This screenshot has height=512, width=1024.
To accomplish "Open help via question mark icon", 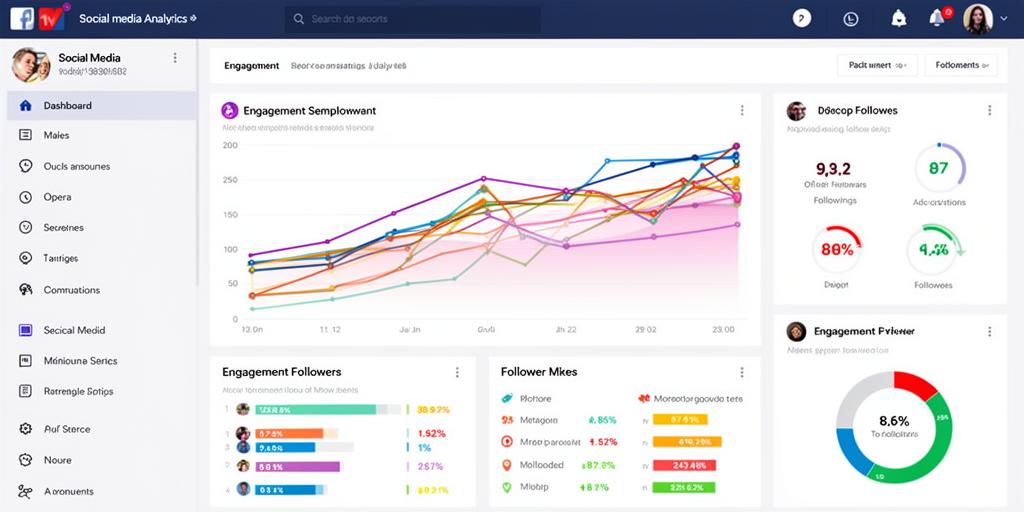I will pyautogui.click(x=802, y=18).
